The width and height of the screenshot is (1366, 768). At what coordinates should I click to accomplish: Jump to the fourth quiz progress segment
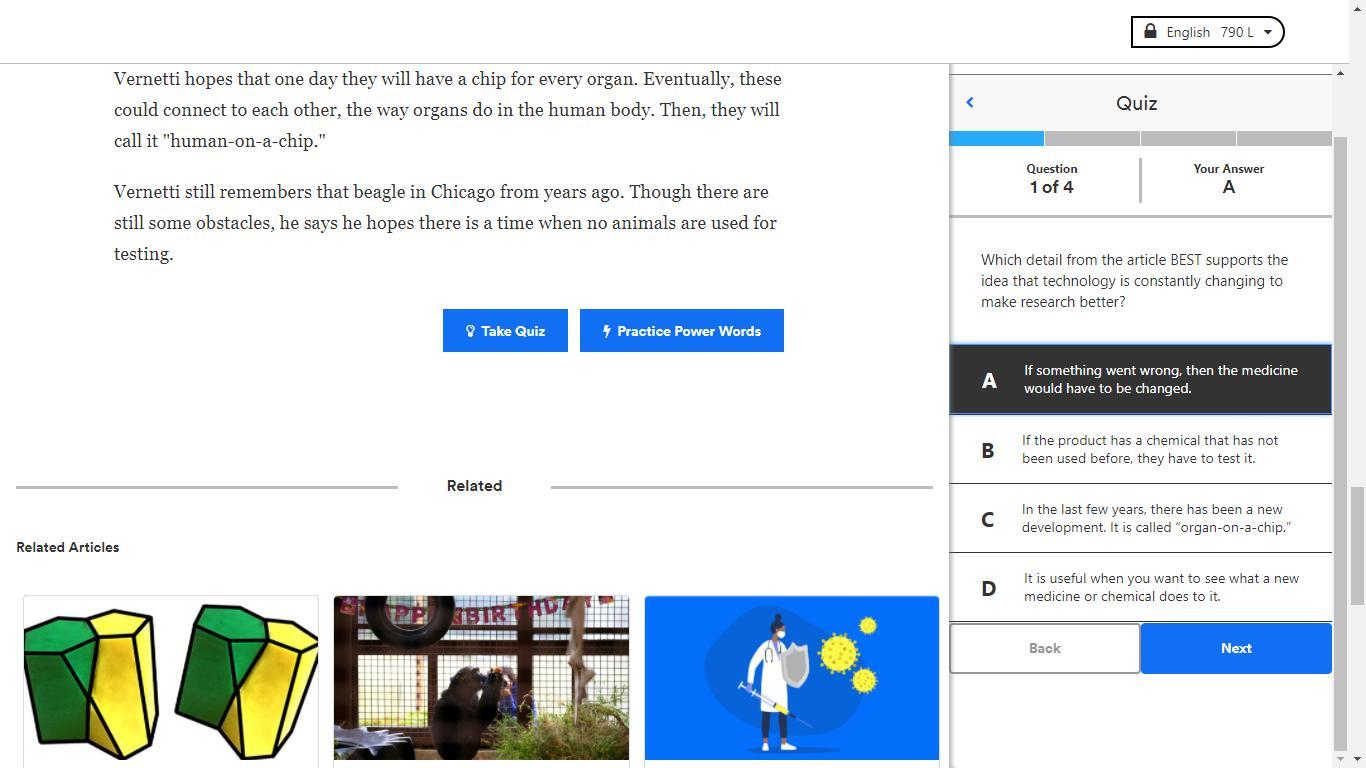coord(1284,138)
